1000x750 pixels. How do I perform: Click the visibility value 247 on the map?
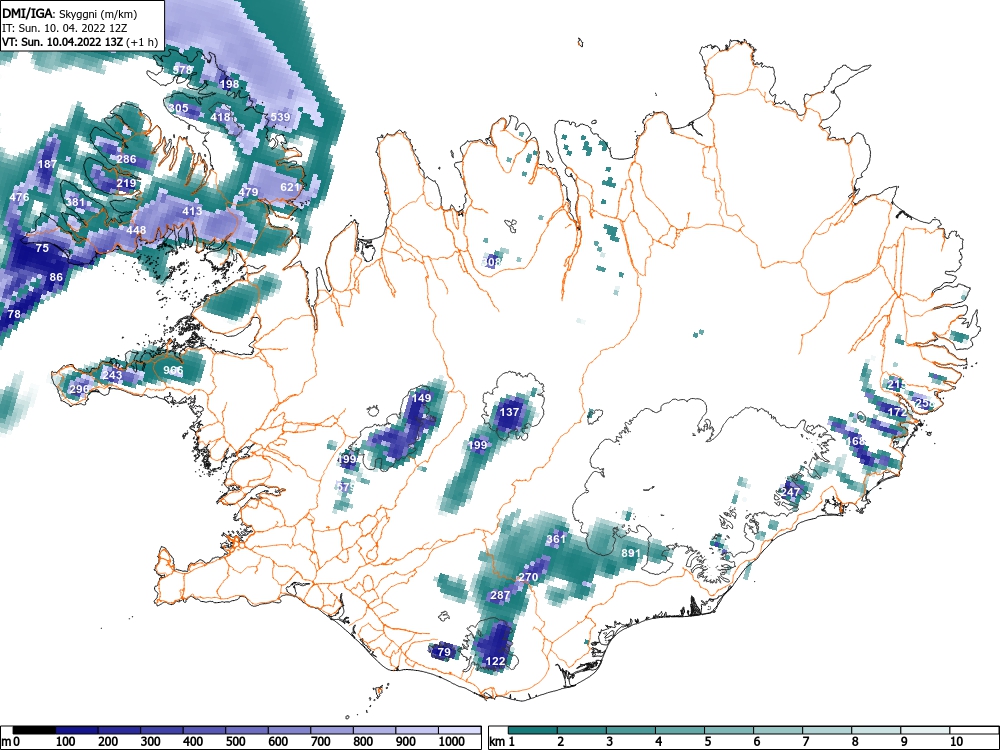pos(790,492)
